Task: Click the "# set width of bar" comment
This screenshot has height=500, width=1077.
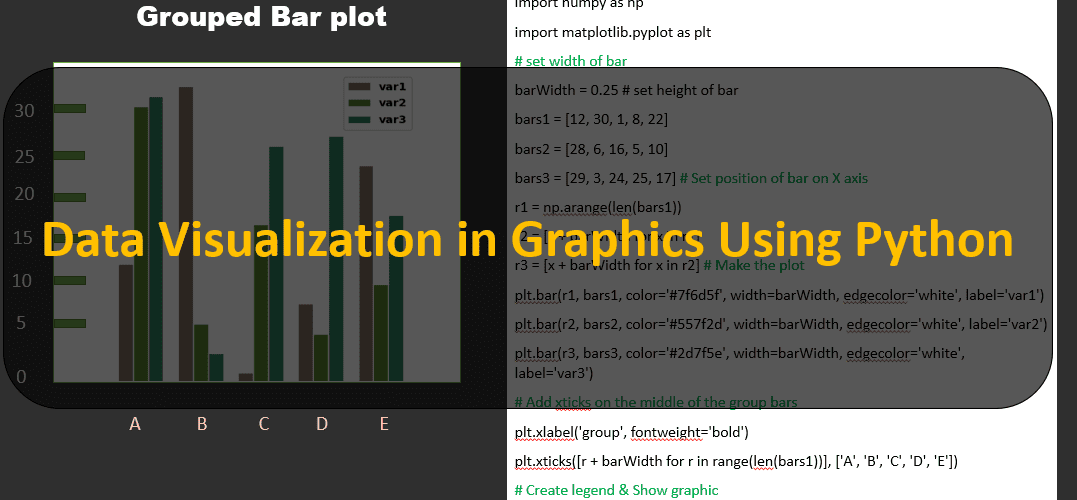Action: pos(571,61)
